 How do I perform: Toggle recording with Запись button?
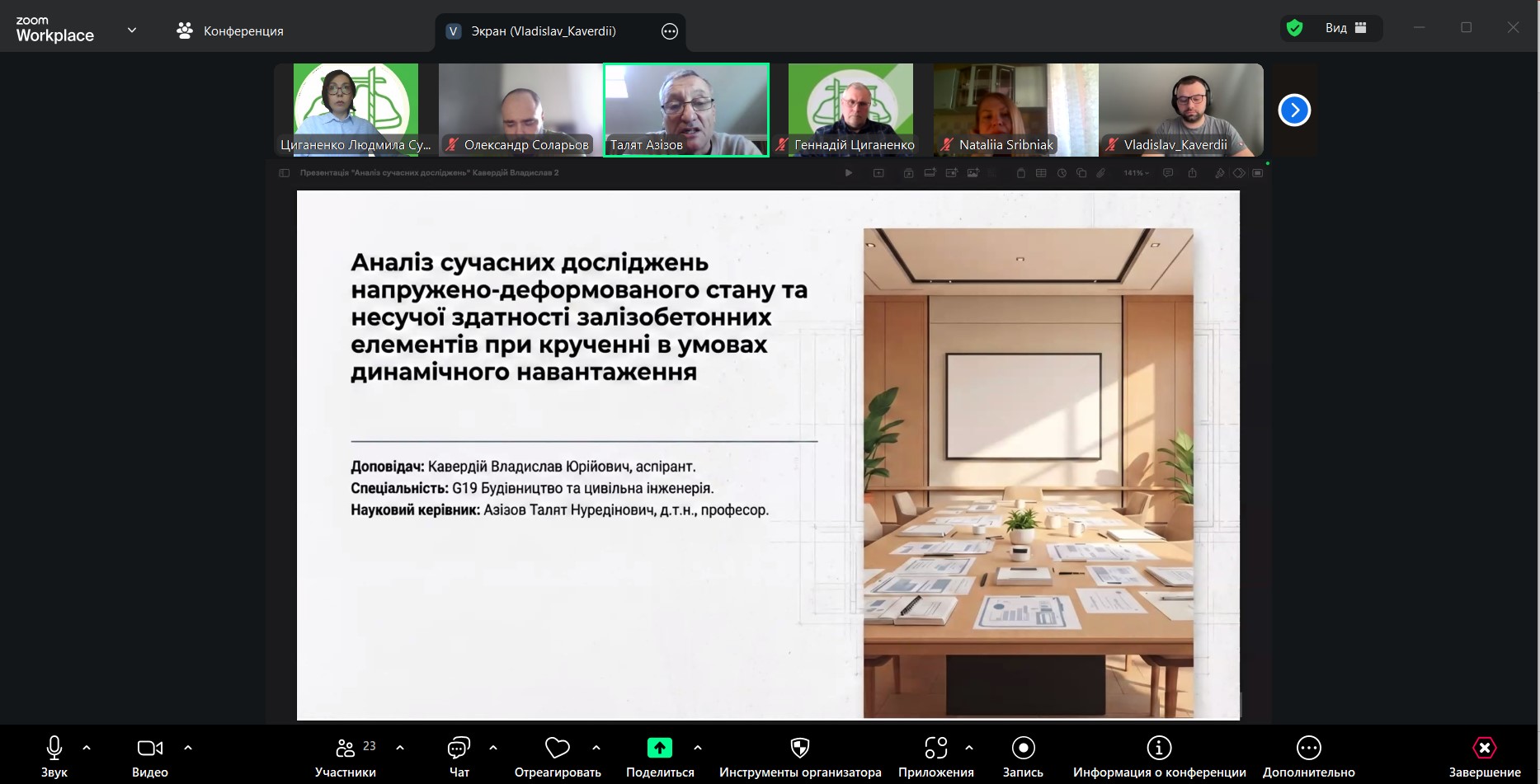tap(1023, 748)
